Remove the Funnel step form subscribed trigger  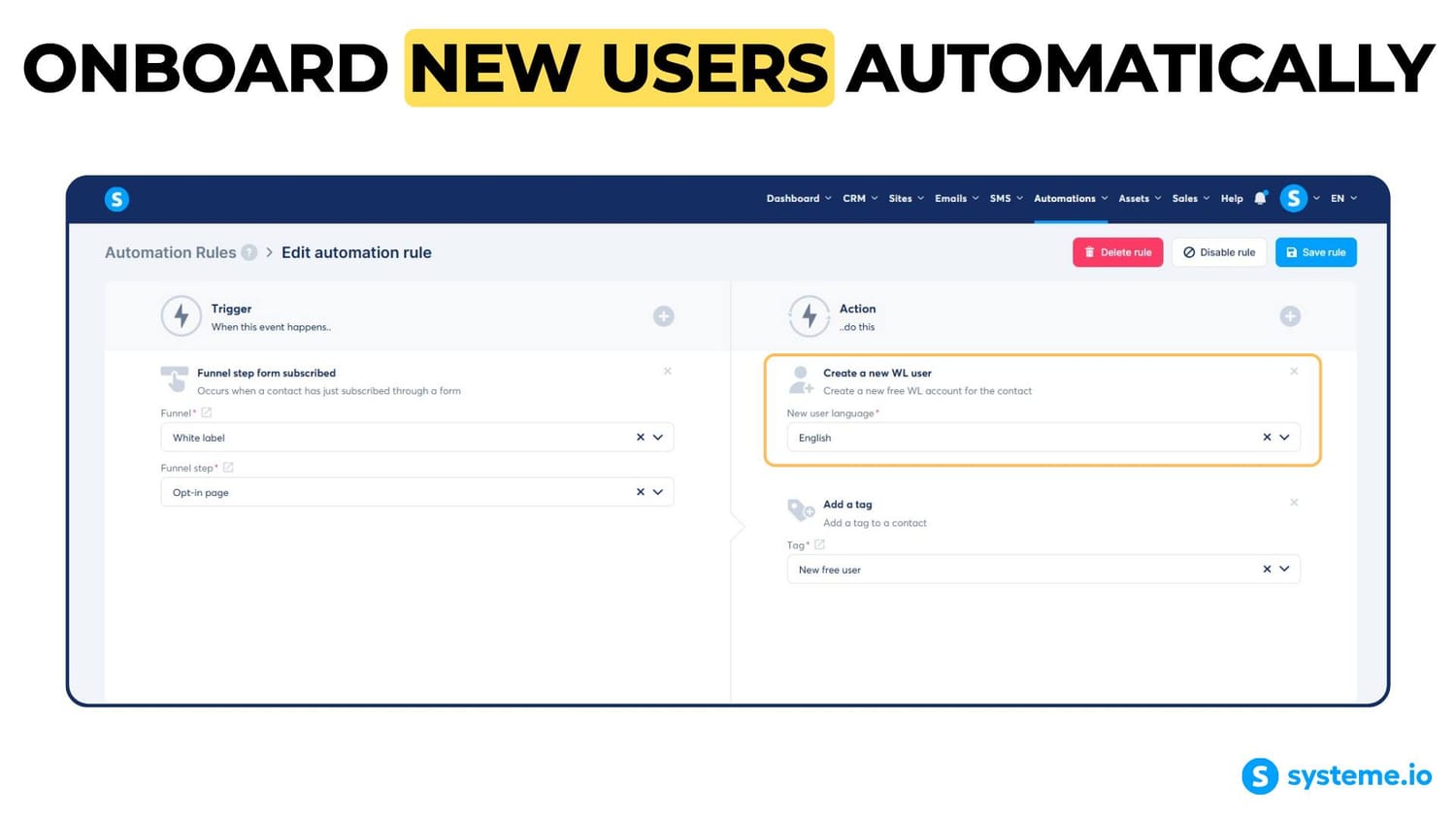(x=668, y=372)
